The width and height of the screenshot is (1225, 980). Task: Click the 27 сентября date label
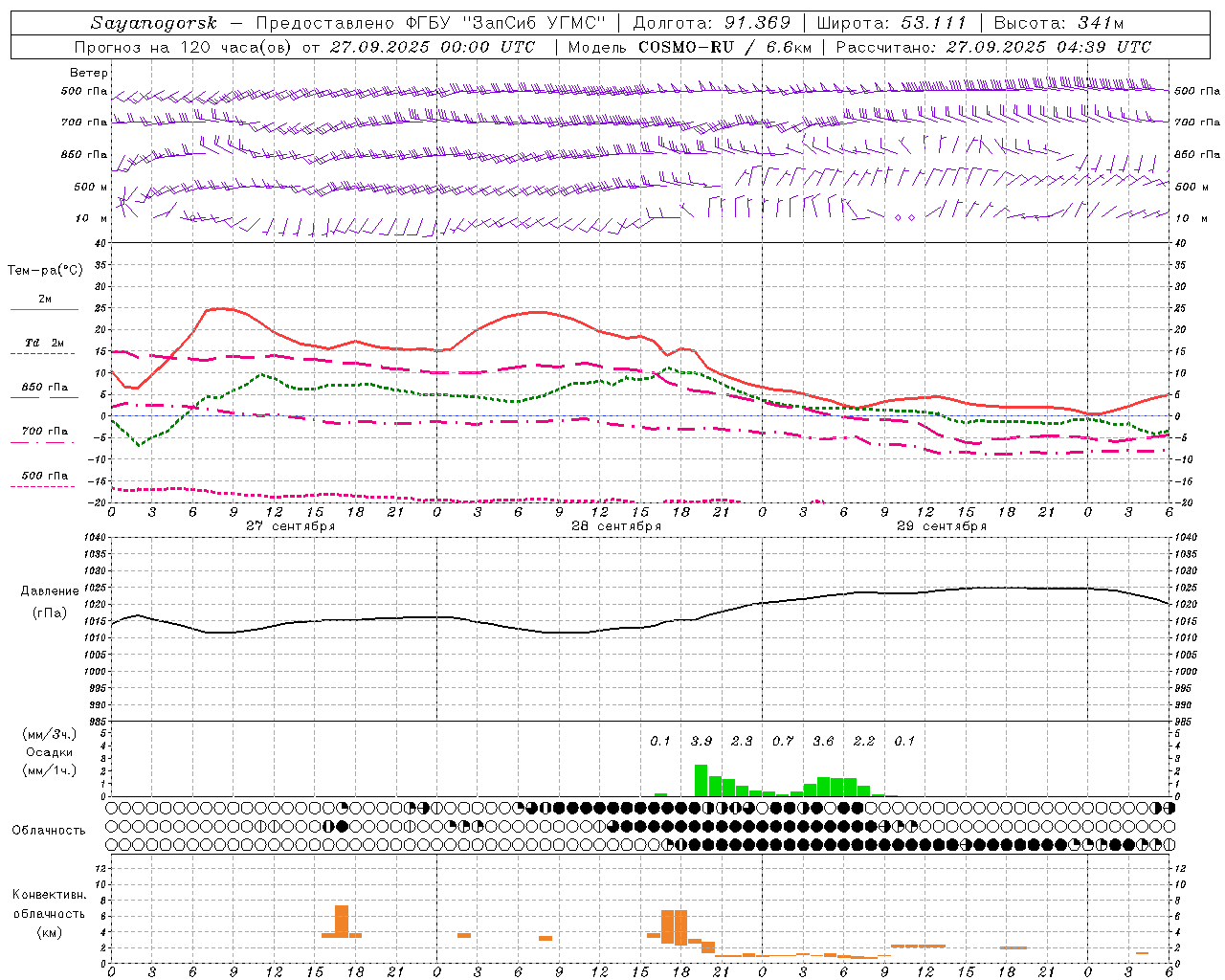pos(290,526)
